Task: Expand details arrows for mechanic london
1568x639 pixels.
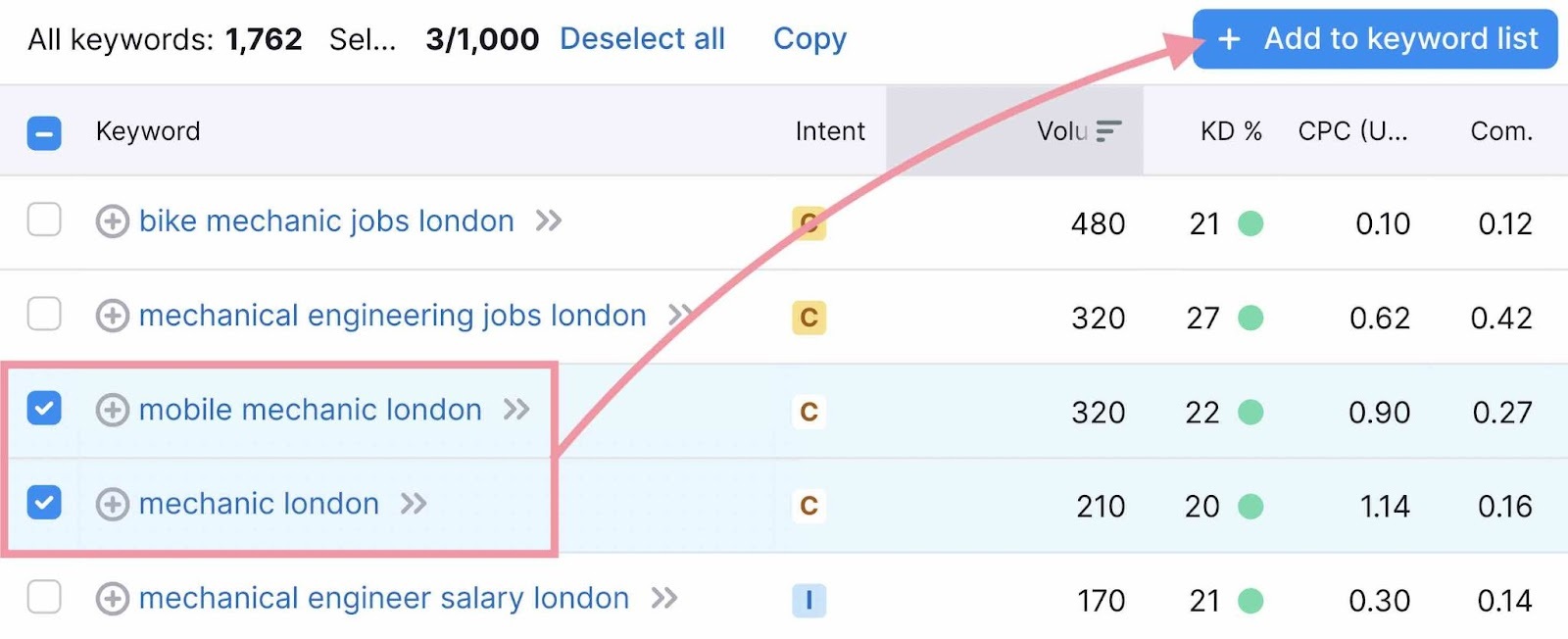Action: click(x=413, y=503)
